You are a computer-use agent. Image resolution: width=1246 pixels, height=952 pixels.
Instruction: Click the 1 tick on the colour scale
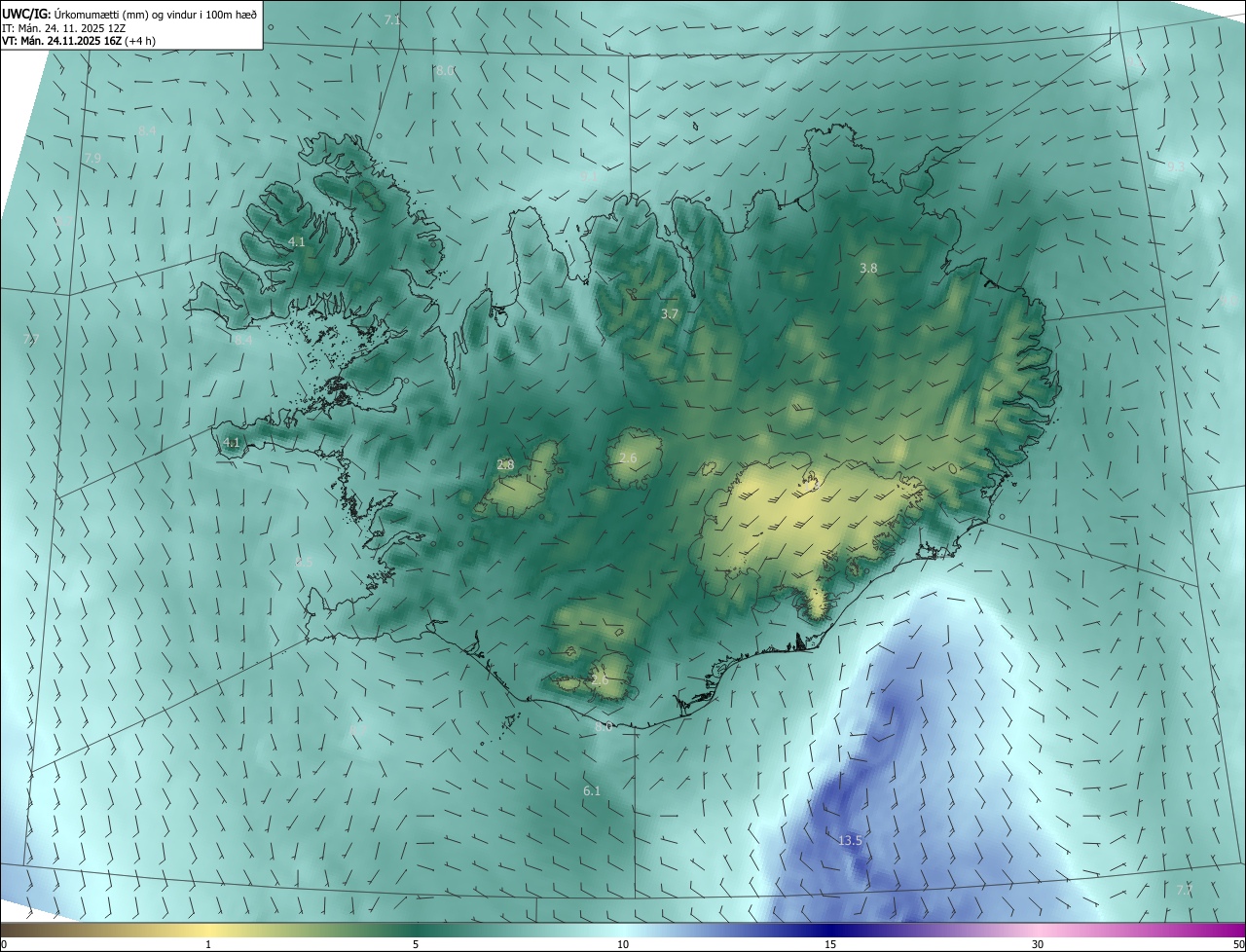(208, 944)
